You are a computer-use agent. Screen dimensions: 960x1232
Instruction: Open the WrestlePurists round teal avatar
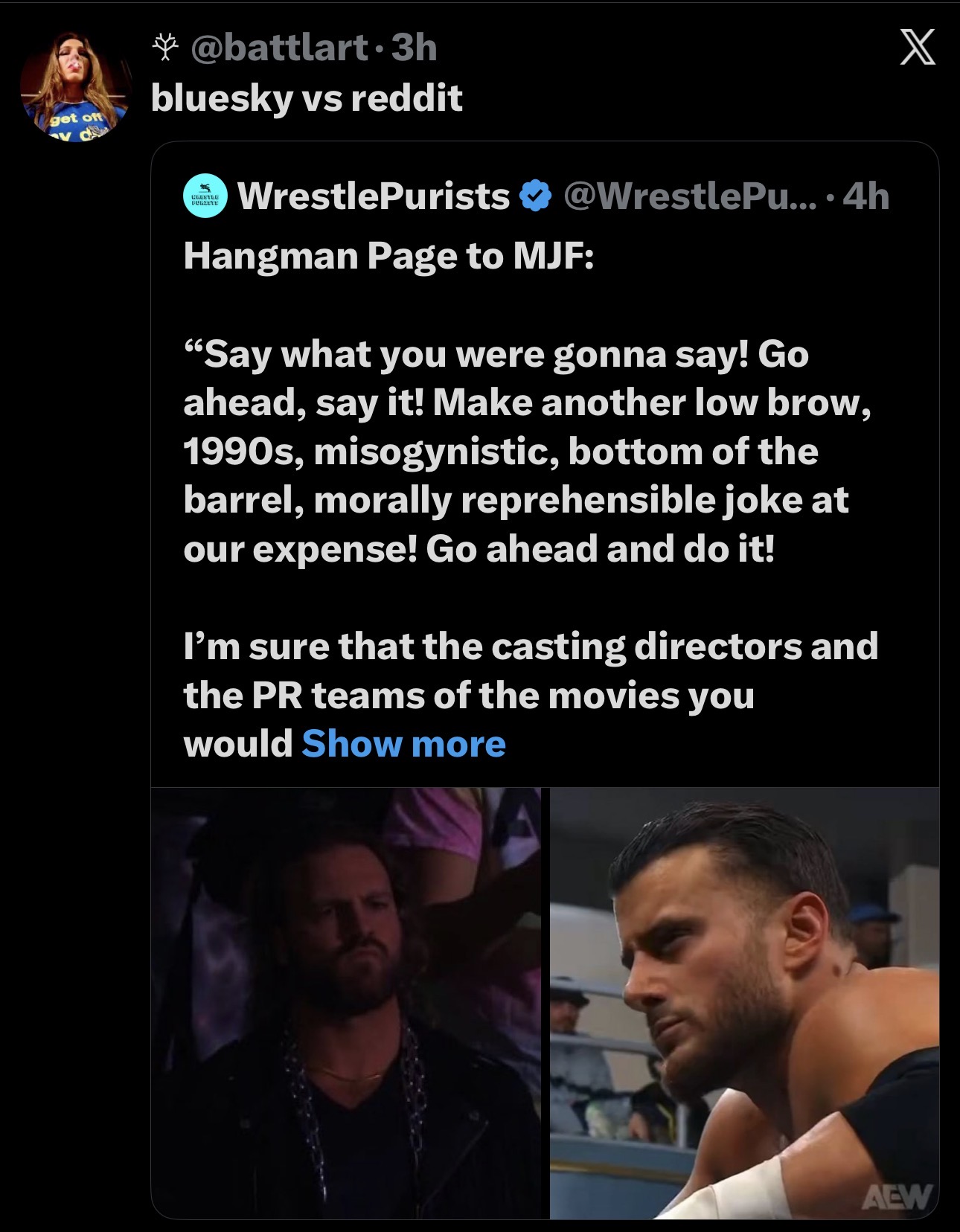[x=205, y=196]
